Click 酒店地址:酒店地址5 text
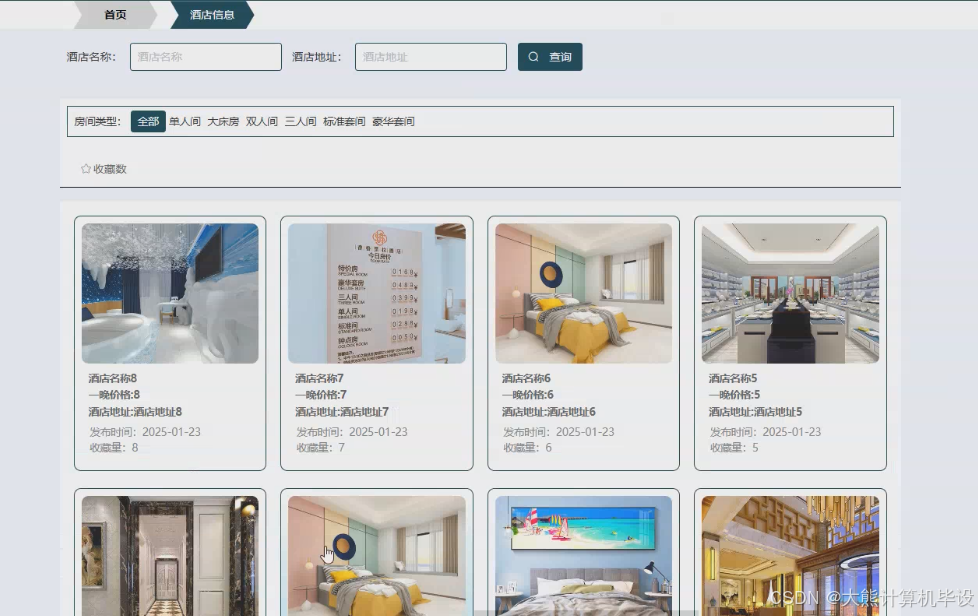The image size is (978, 616). pyautogui.click(x=756, y=411)
